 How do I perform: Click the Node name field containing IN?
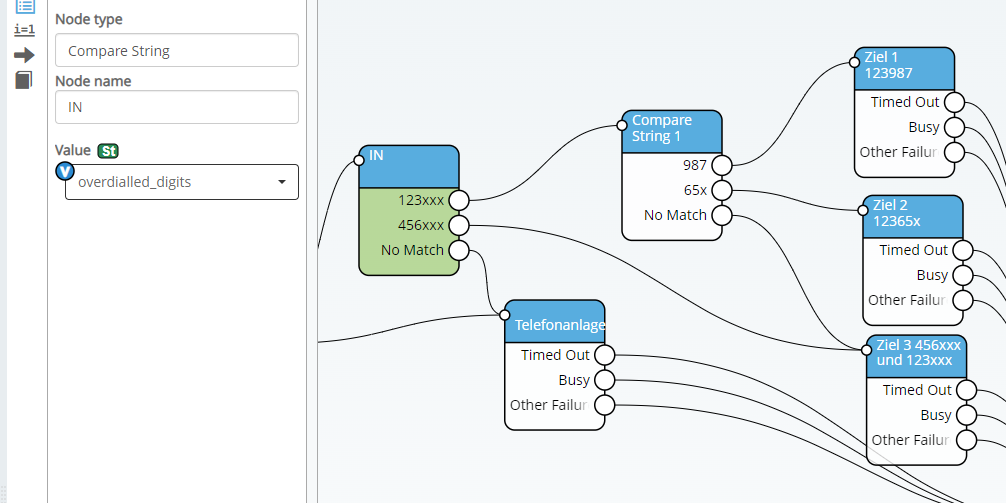pyautogui.click(x=176, y=107)
